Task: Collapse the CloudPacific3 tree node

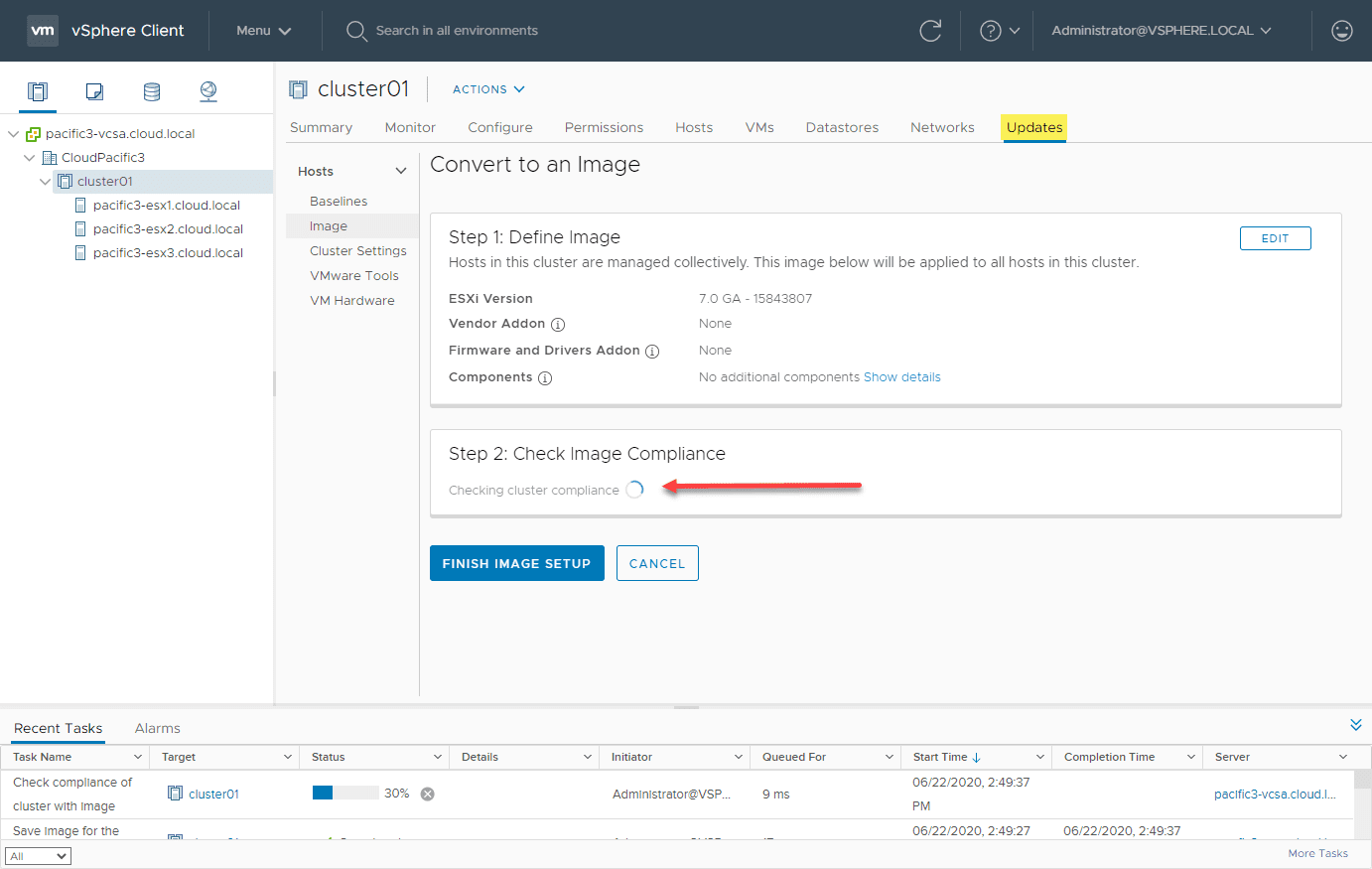Action: tap(29, 157)
